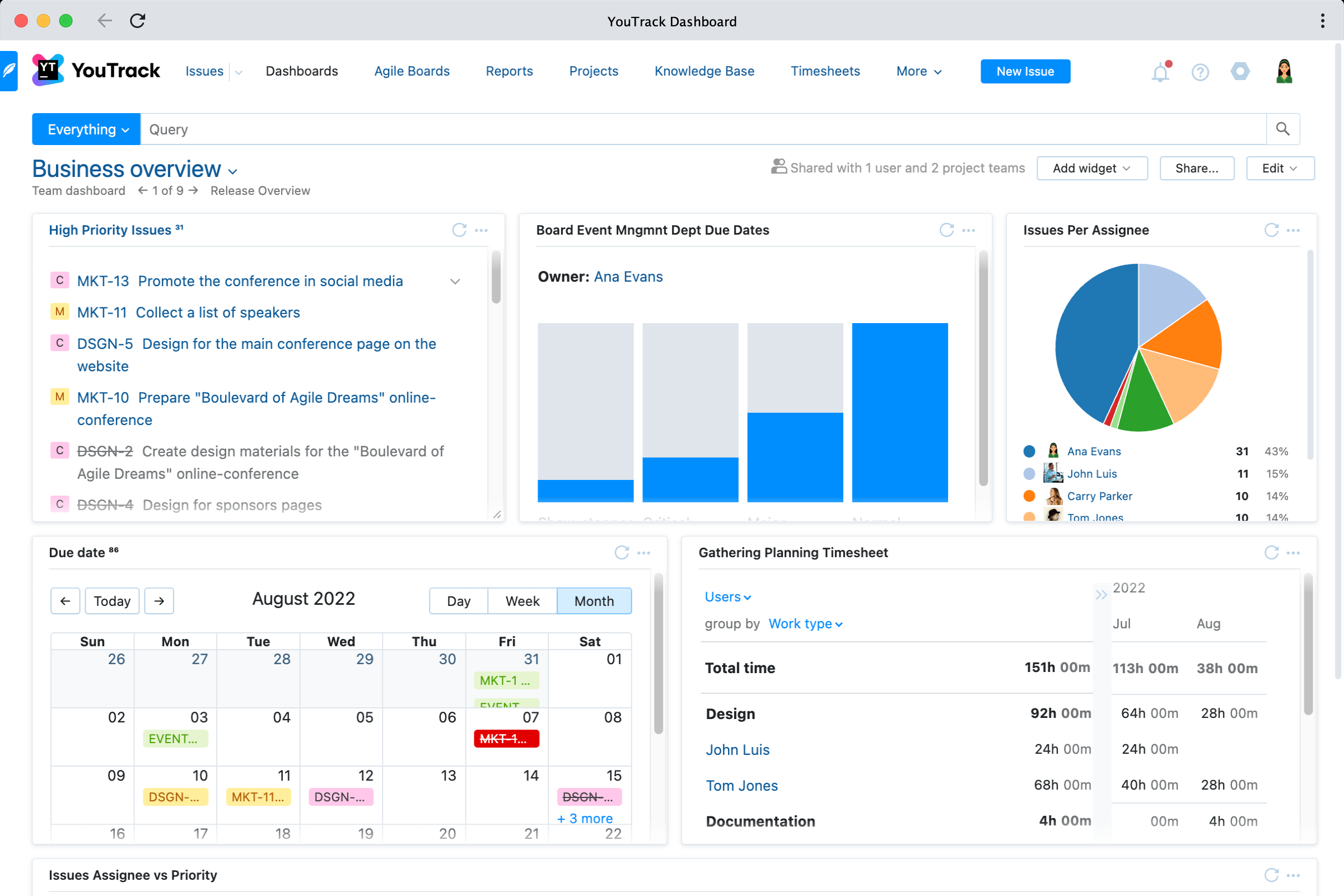
Task: Switch calendar to Week view
Action: pyautogui.click(x=522, y=601)
